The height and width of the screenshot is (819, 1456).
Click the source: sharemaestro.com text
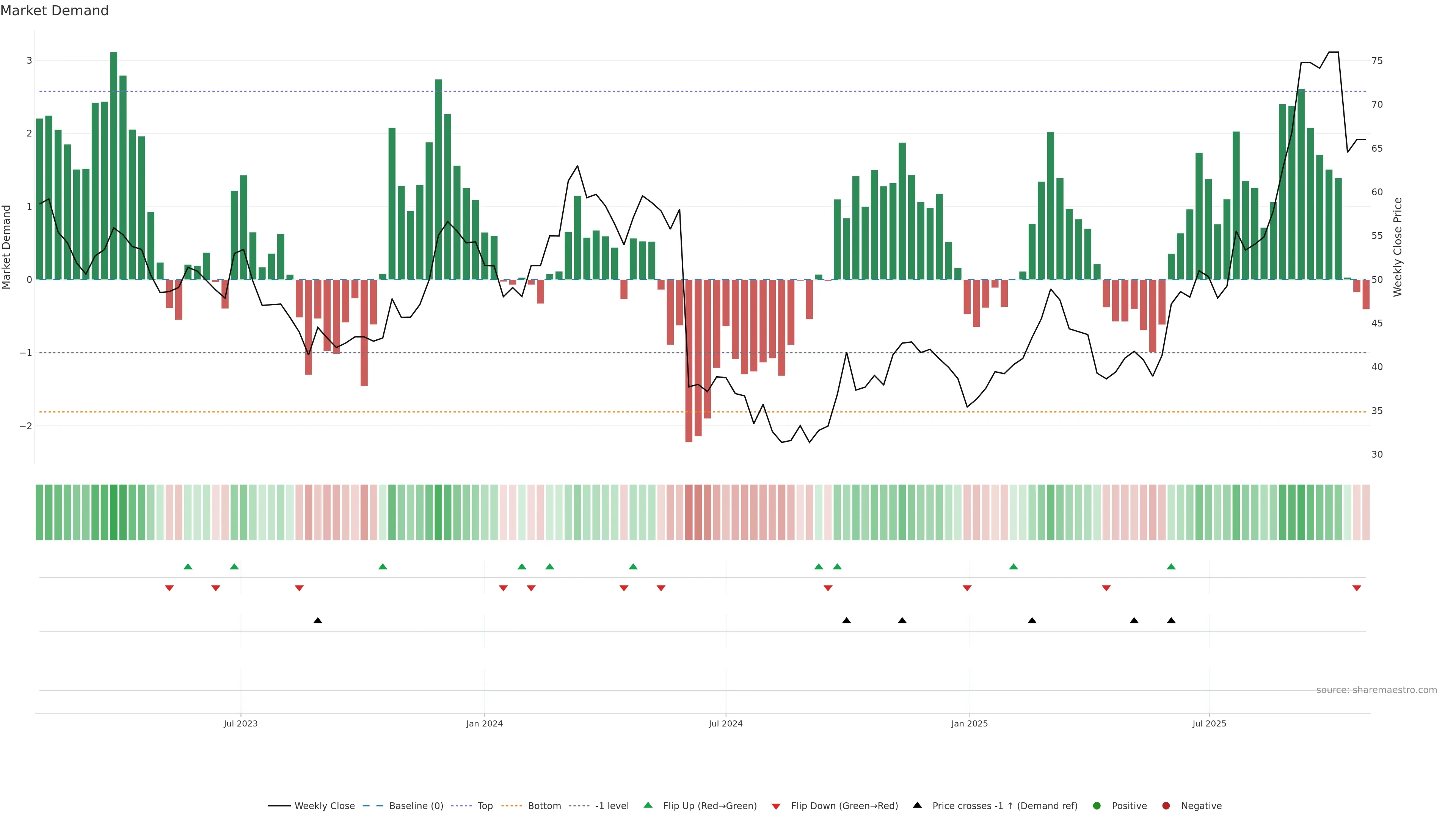[1376, 690]
